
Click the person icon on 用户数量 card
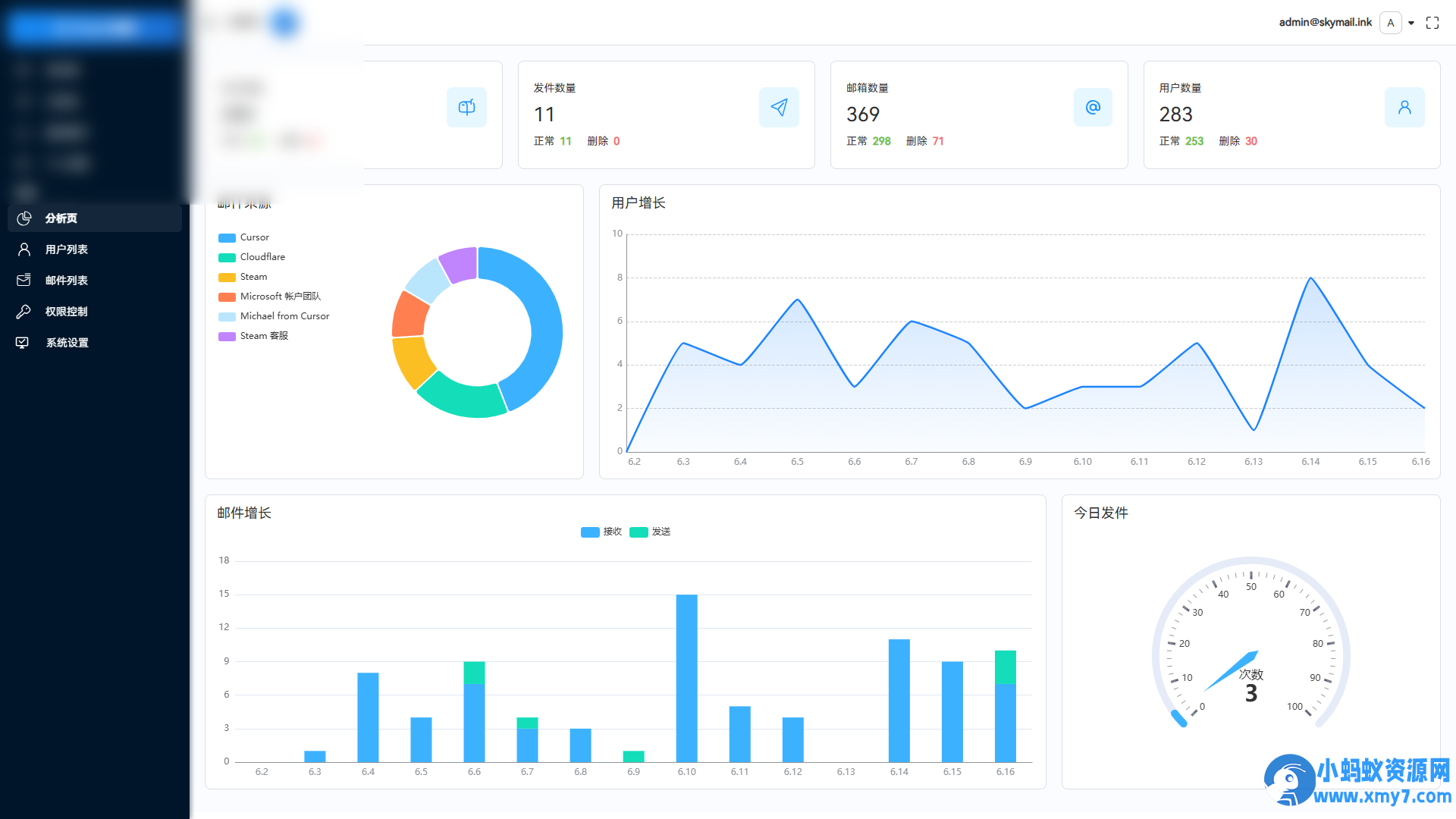click(1404, 107)
